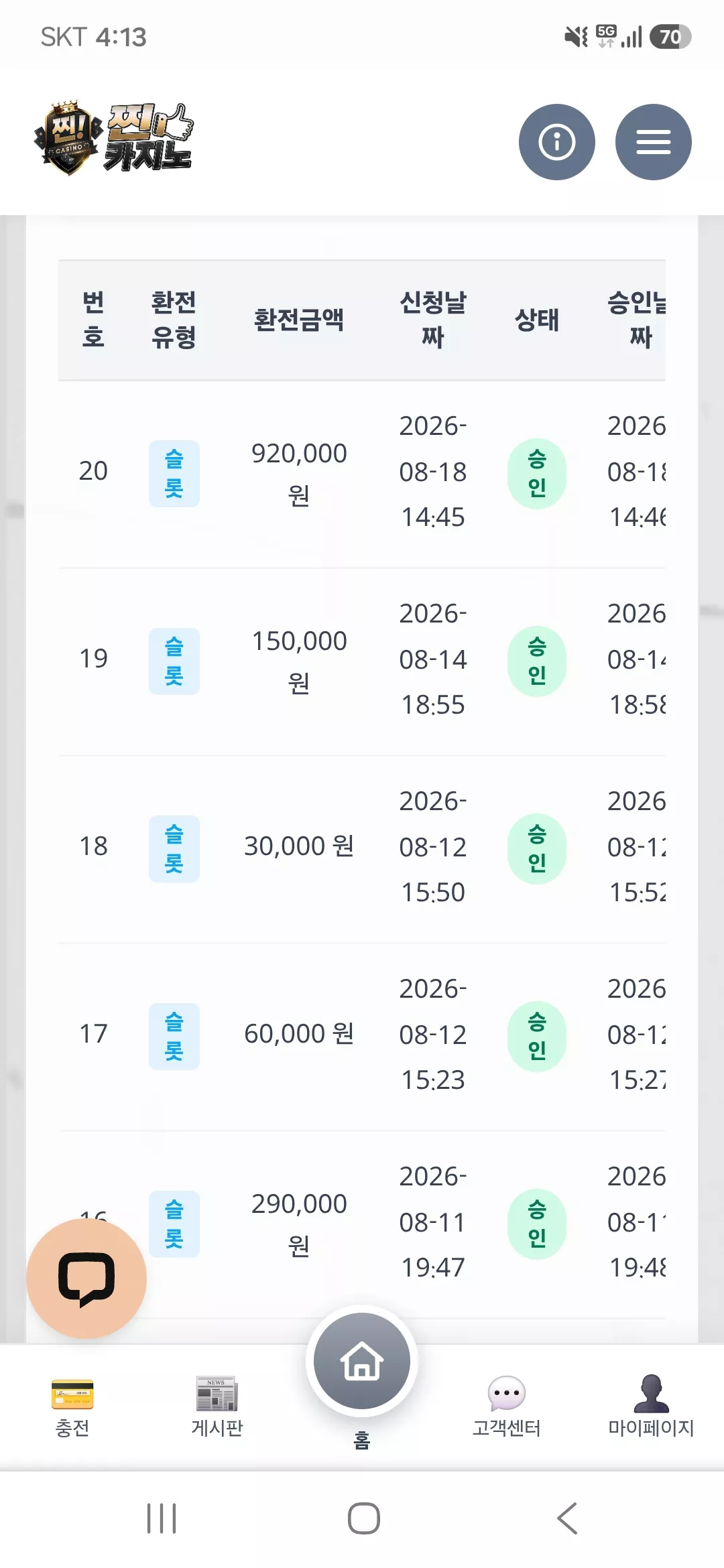The height and width of the screenshot is (1568, 724).
Task: Click the 920,000 원 amount cell
Action: click(299, 474)
